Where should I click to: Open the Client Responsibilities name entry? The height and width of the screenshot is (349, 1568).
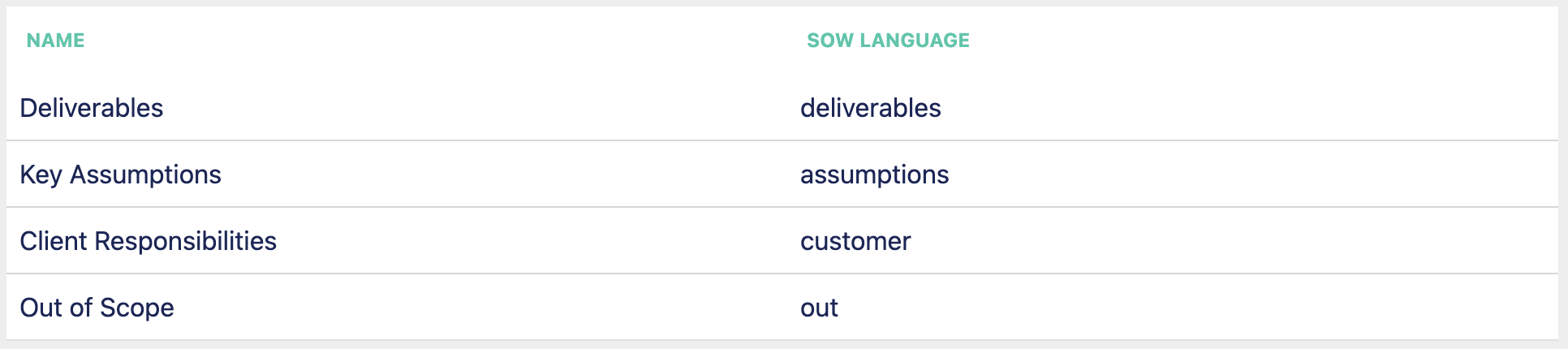coord(148,241)
